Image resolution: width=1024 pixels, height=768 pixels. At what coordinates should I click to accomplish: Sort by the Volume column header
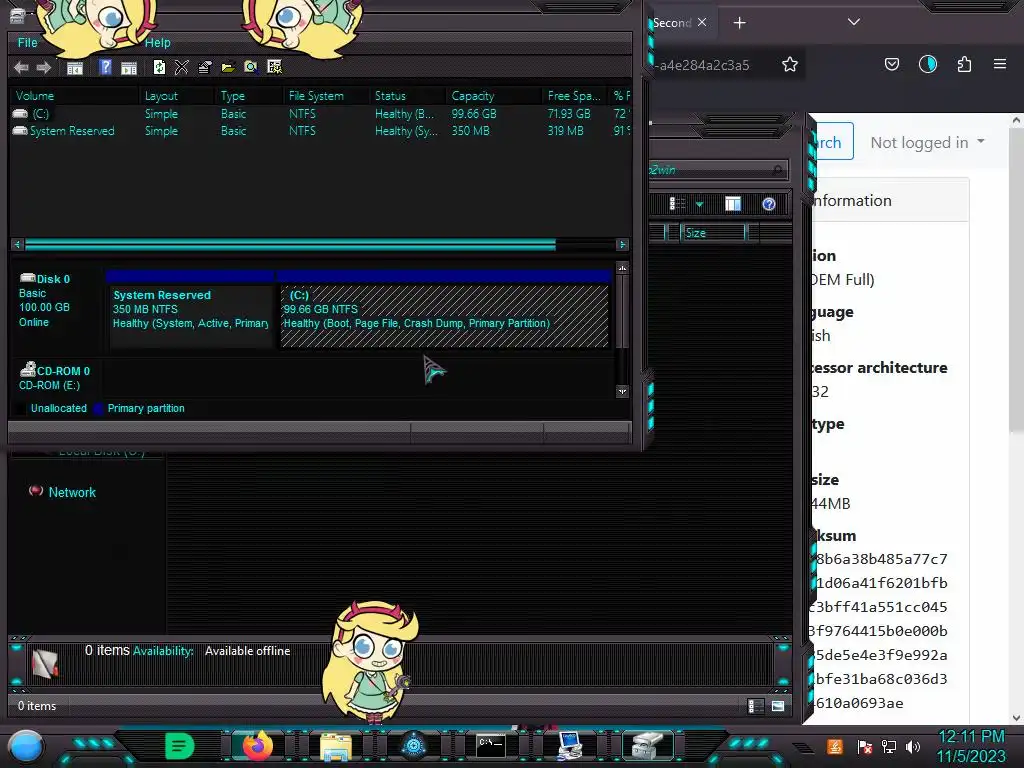coord(74,95)
